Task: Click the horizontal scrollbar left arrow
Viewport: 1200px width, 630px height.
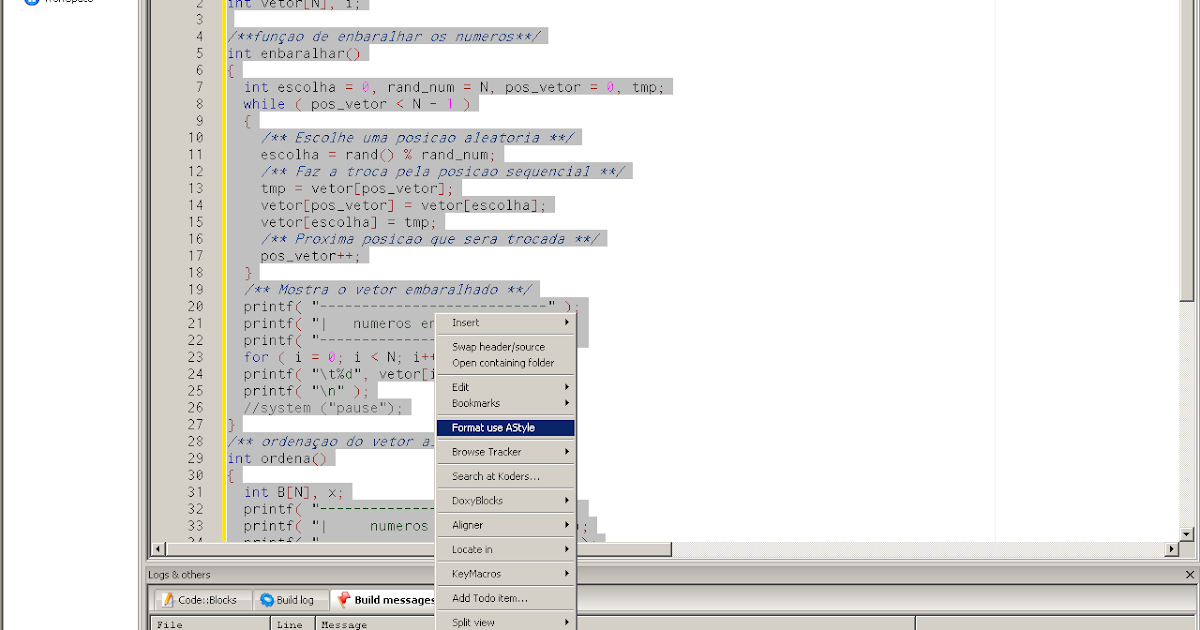Action: pos(156,548)
